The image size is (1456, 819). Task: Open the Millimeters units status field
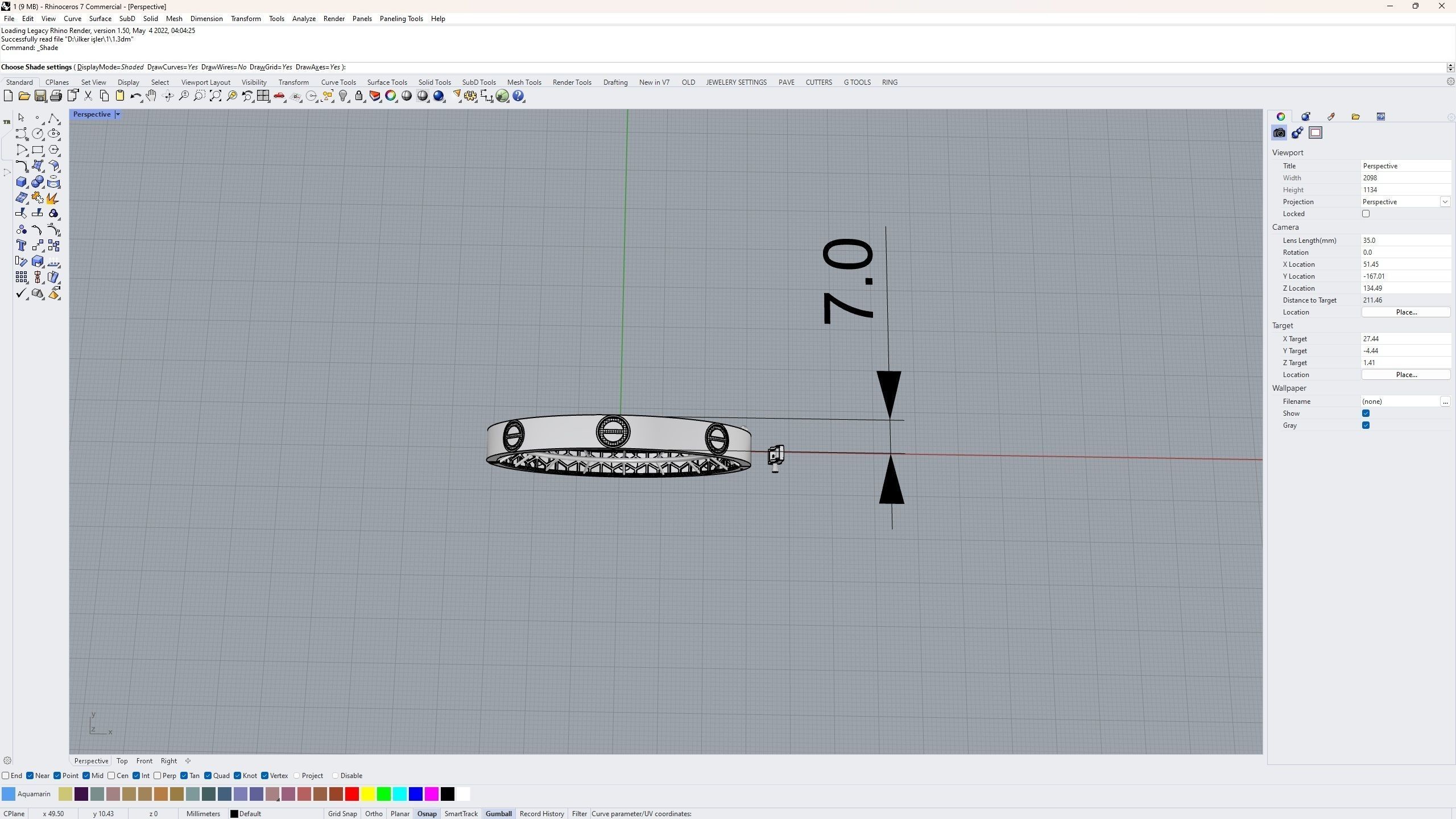(x=203, y=814)
